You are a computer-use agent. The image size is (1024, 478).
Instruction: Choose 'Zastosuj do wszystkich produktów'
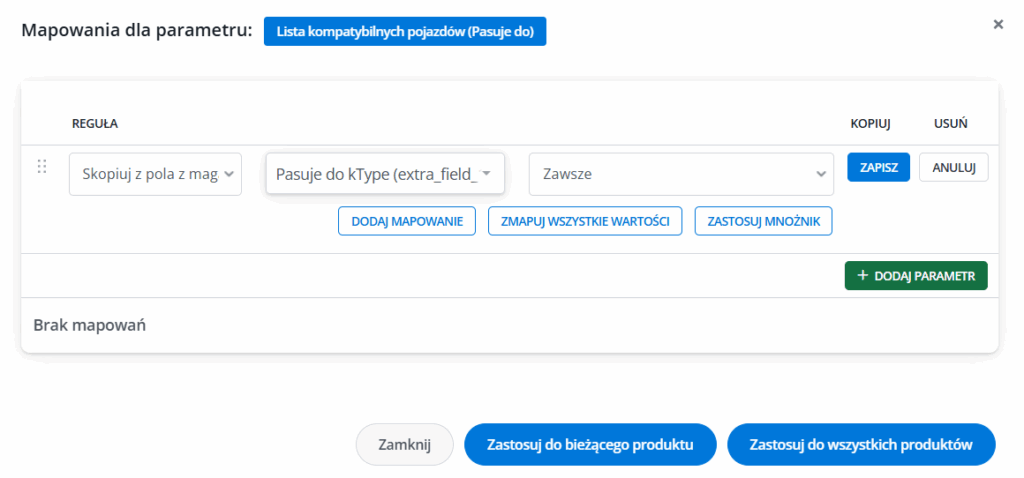861,445
